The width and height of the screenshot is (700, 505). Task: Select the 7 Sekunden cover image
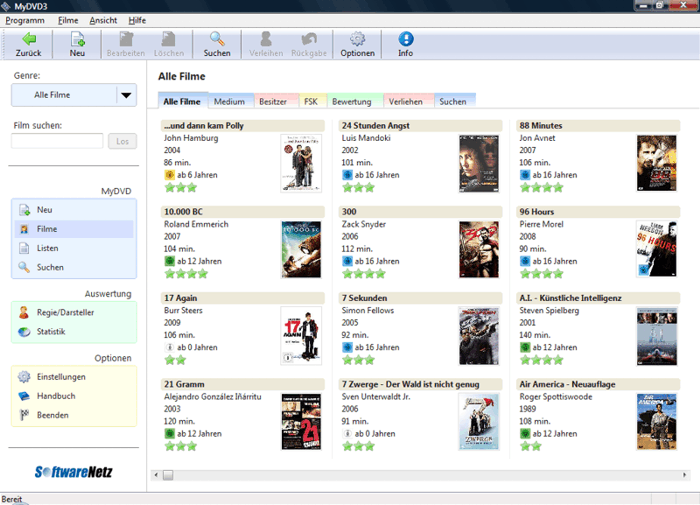(479, 335)
